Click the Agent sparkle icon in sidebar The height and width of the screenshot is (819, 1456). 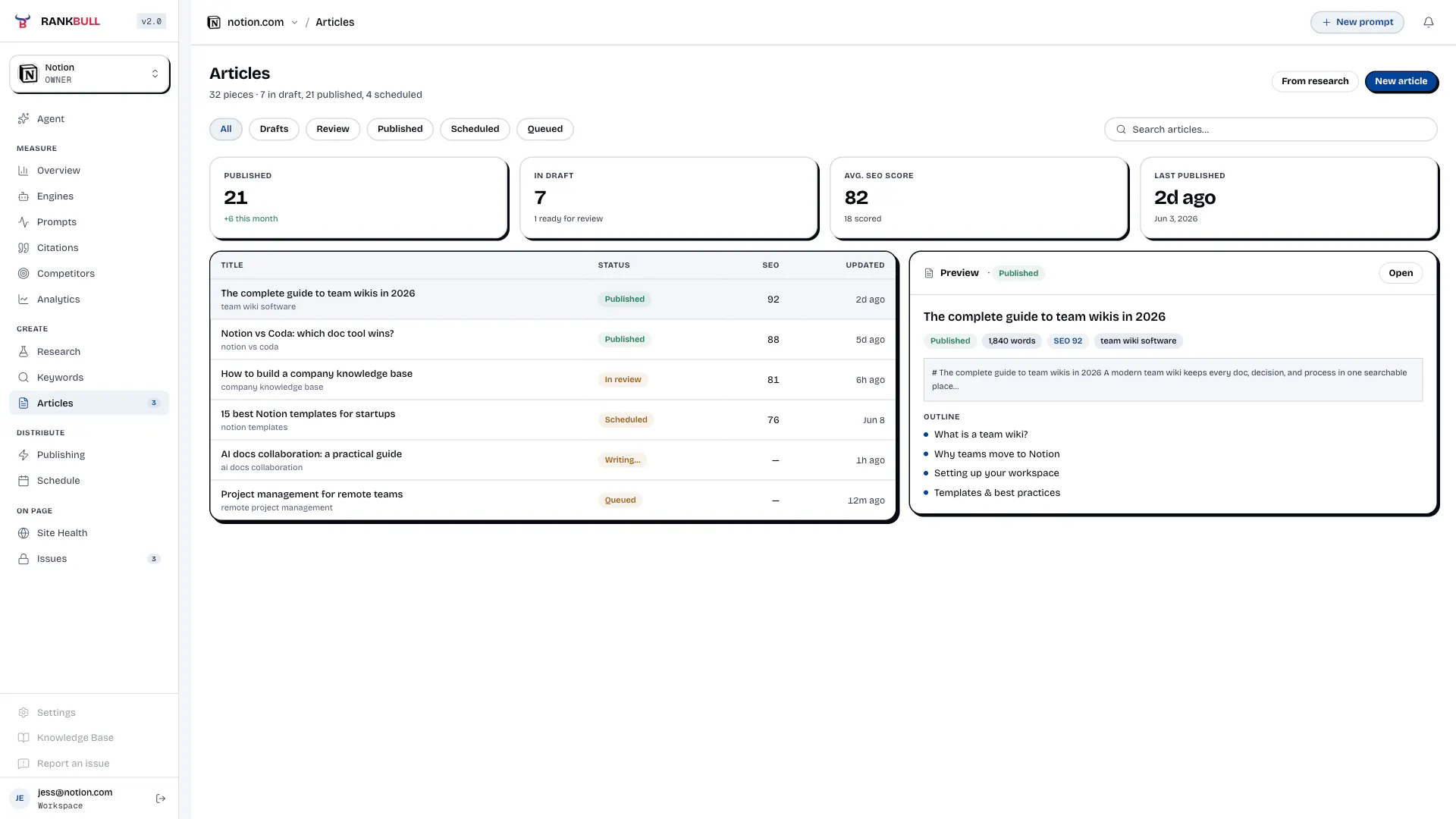(x=24, y=119)
